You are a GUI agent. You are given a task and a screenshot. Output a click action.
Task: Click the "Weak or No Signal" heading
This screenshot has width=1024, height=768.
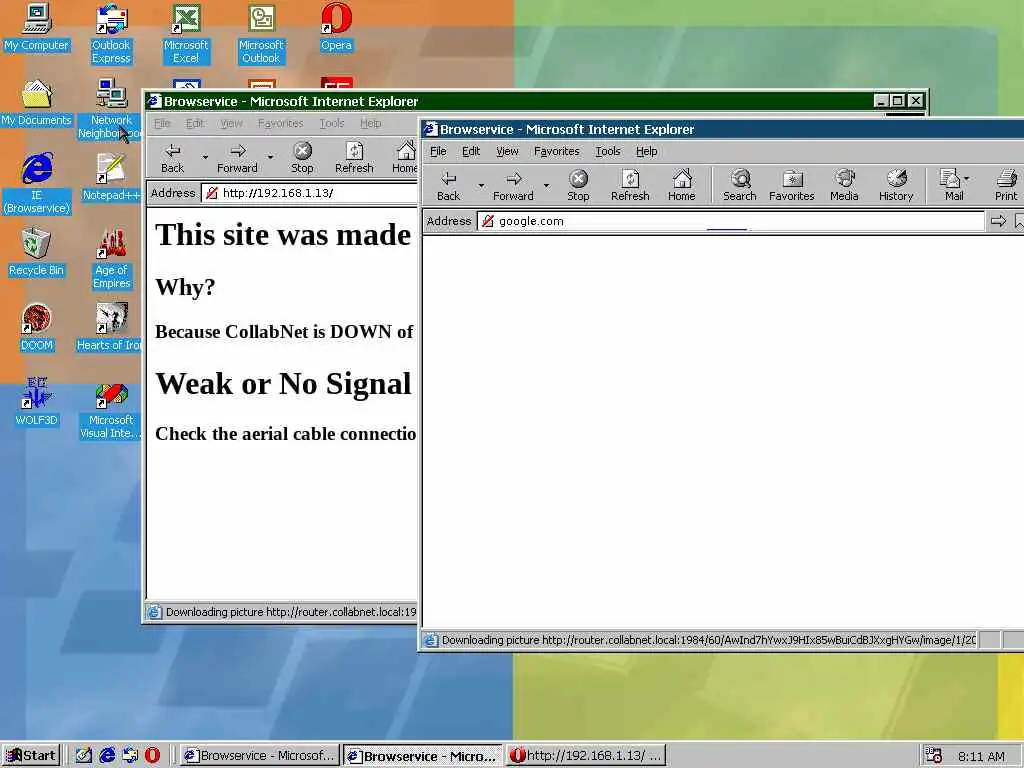click(283, 383)
